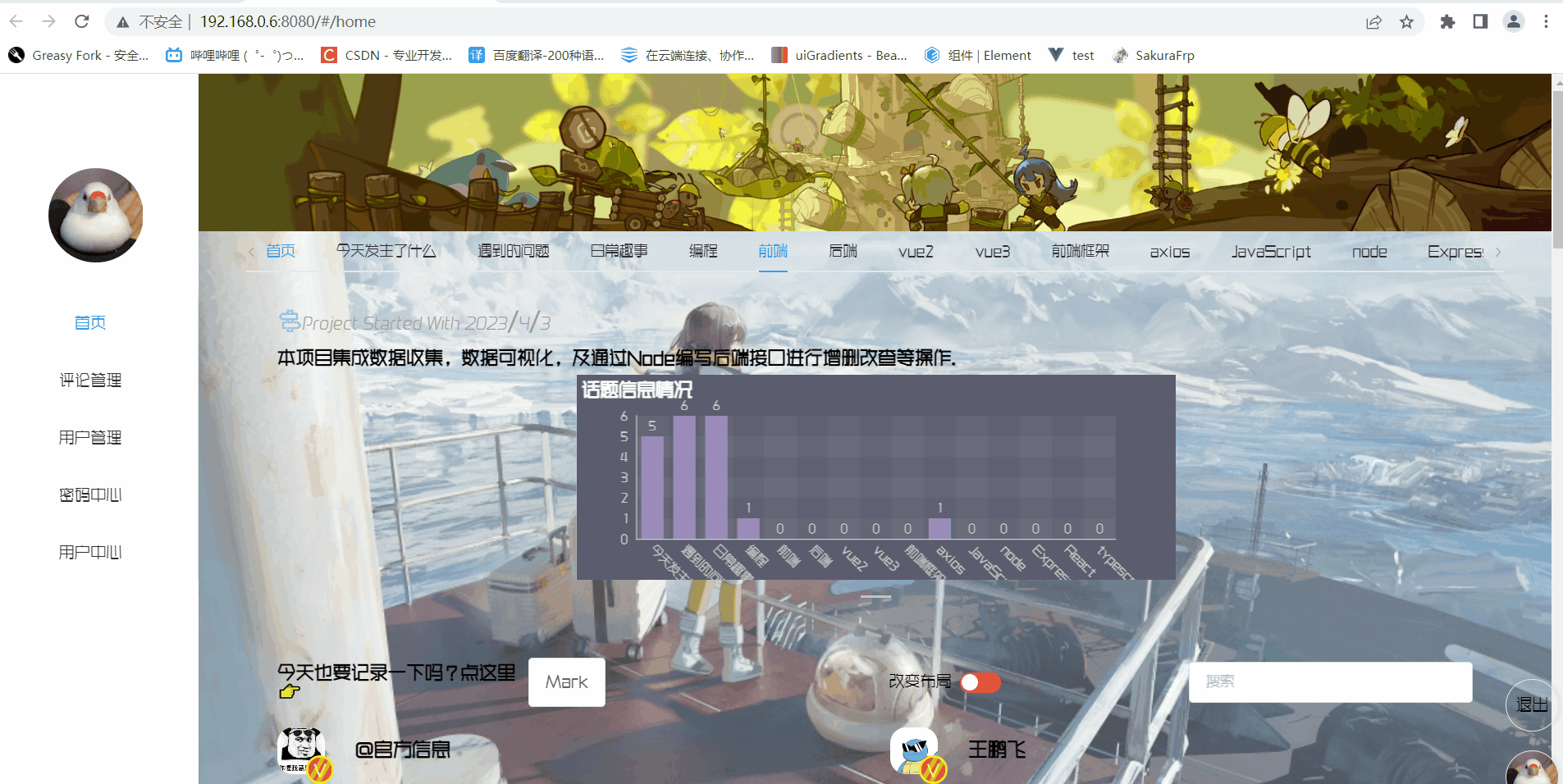Open the Bilibili bookmark

click(x=235, y=56)
